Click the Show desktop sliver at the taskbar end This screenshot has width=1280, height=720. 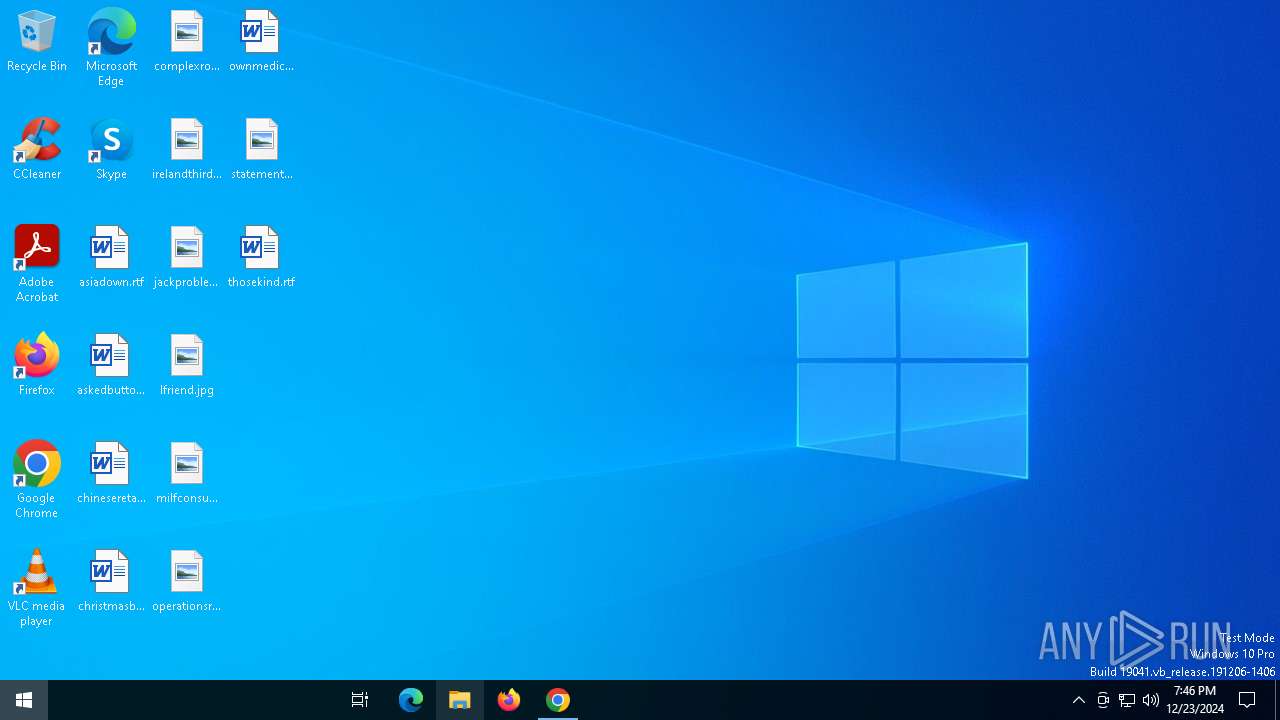(x=1277, y=700)
